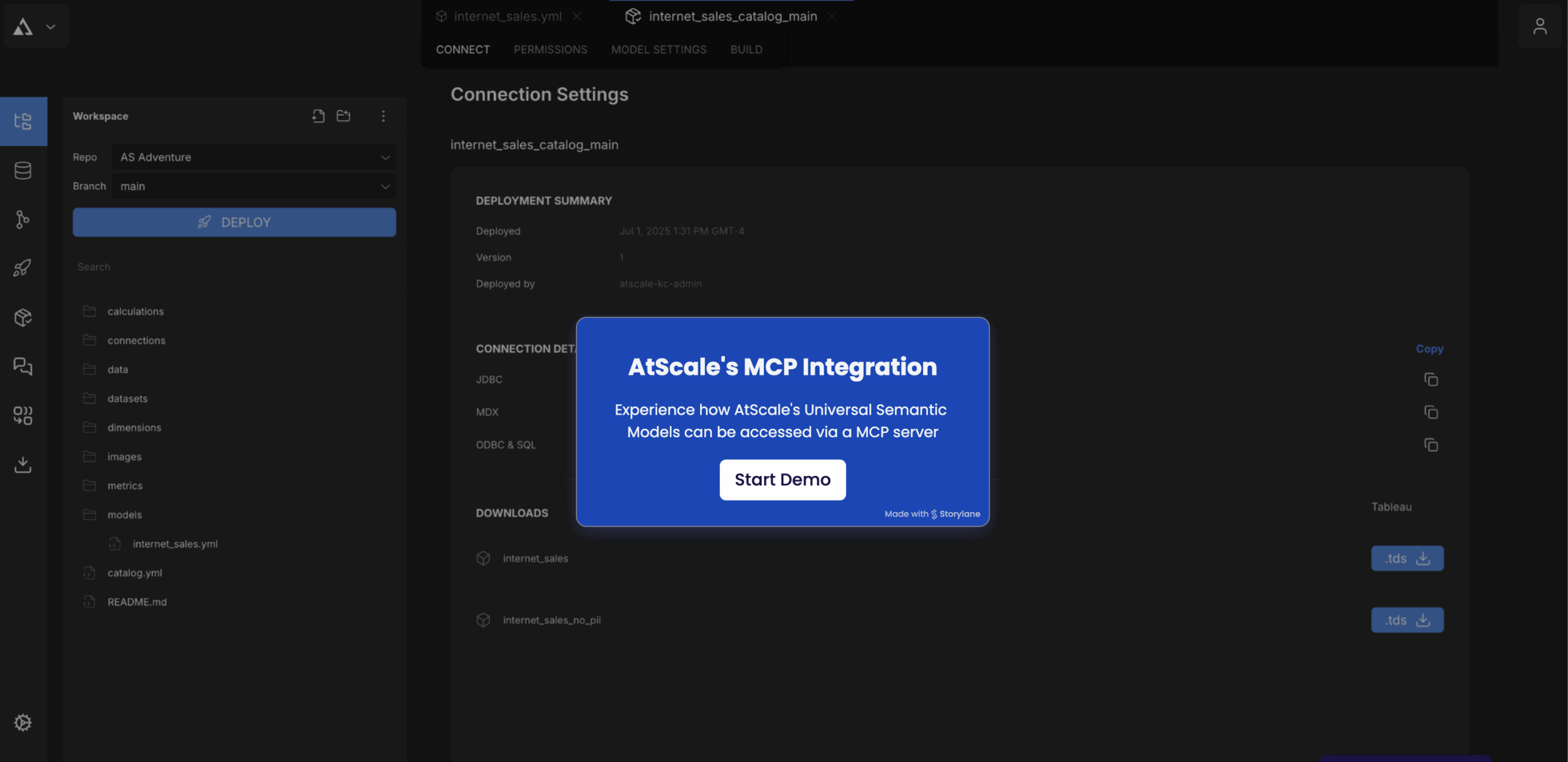Download .tds for internet_sales_no_pii
1568x762 pixels.
(1407, 620)
